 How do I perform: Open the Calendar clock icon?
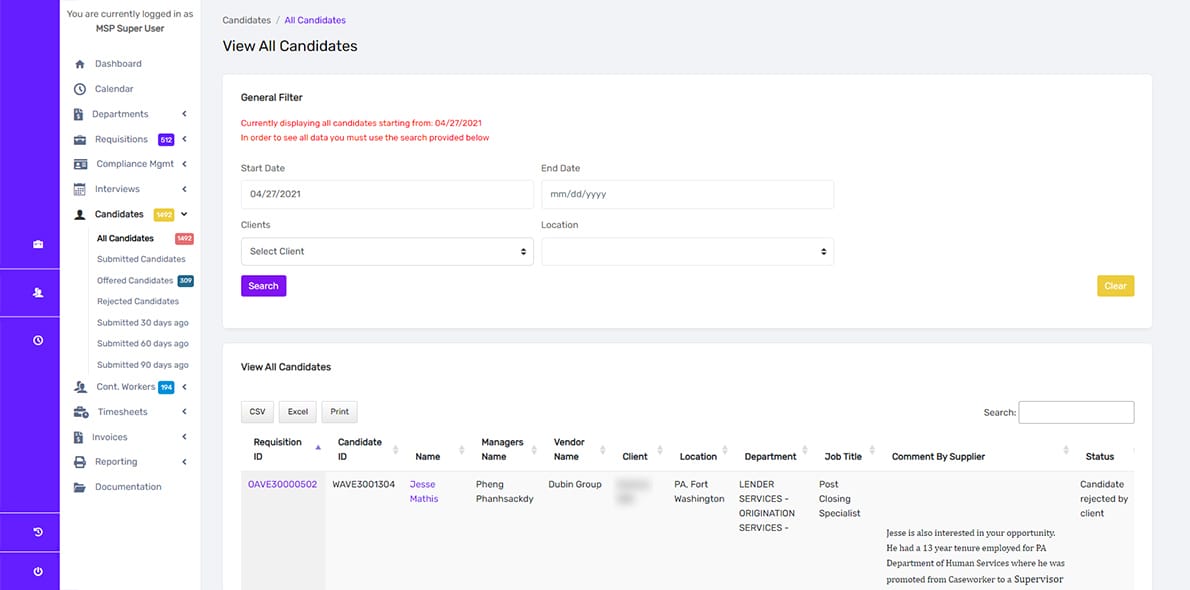[x=80, y=90]
